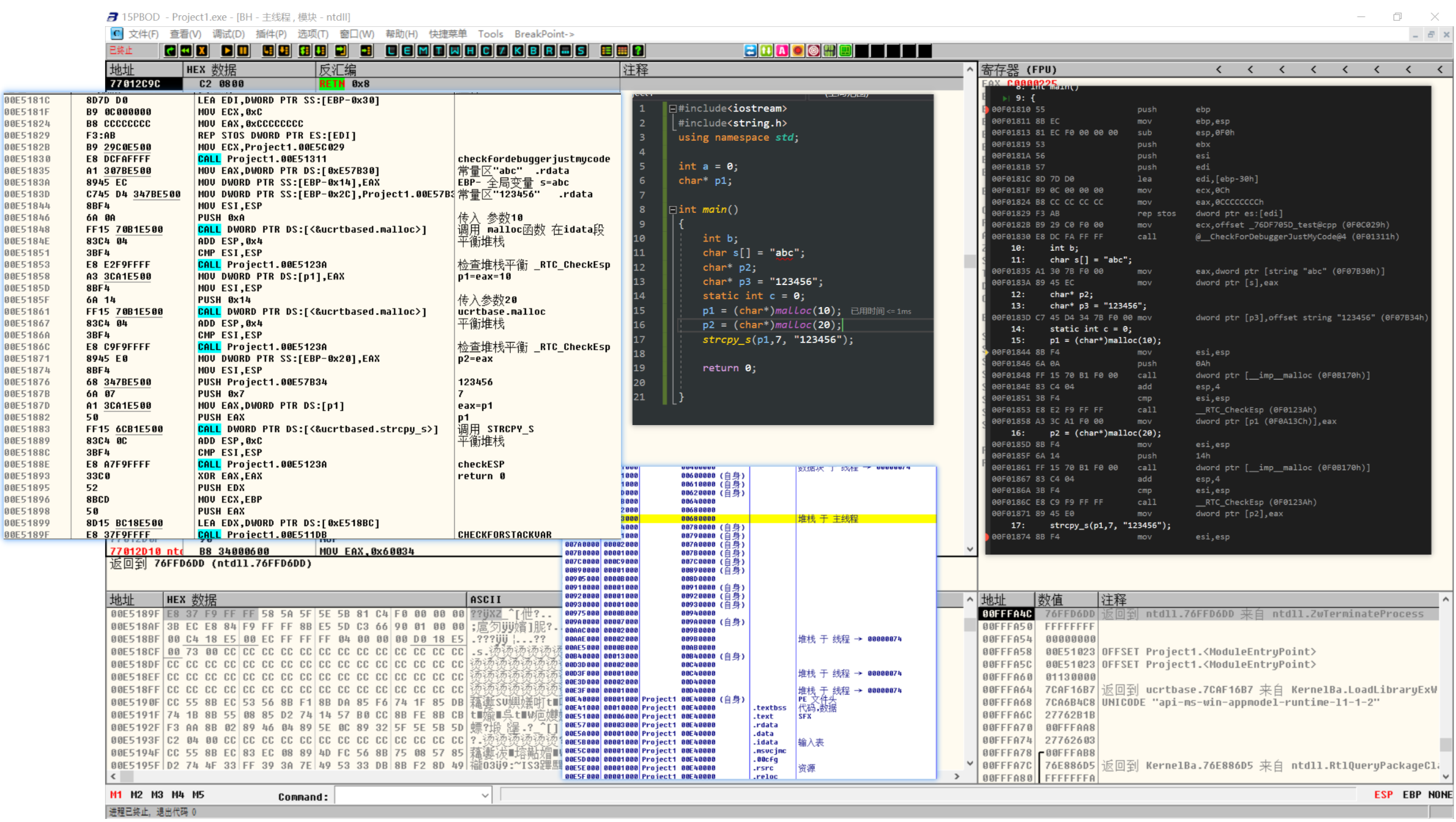This screenshot has width=1456, height=822.
Task: Open the 帮助(H) menu
Action: tap(402, 34)
